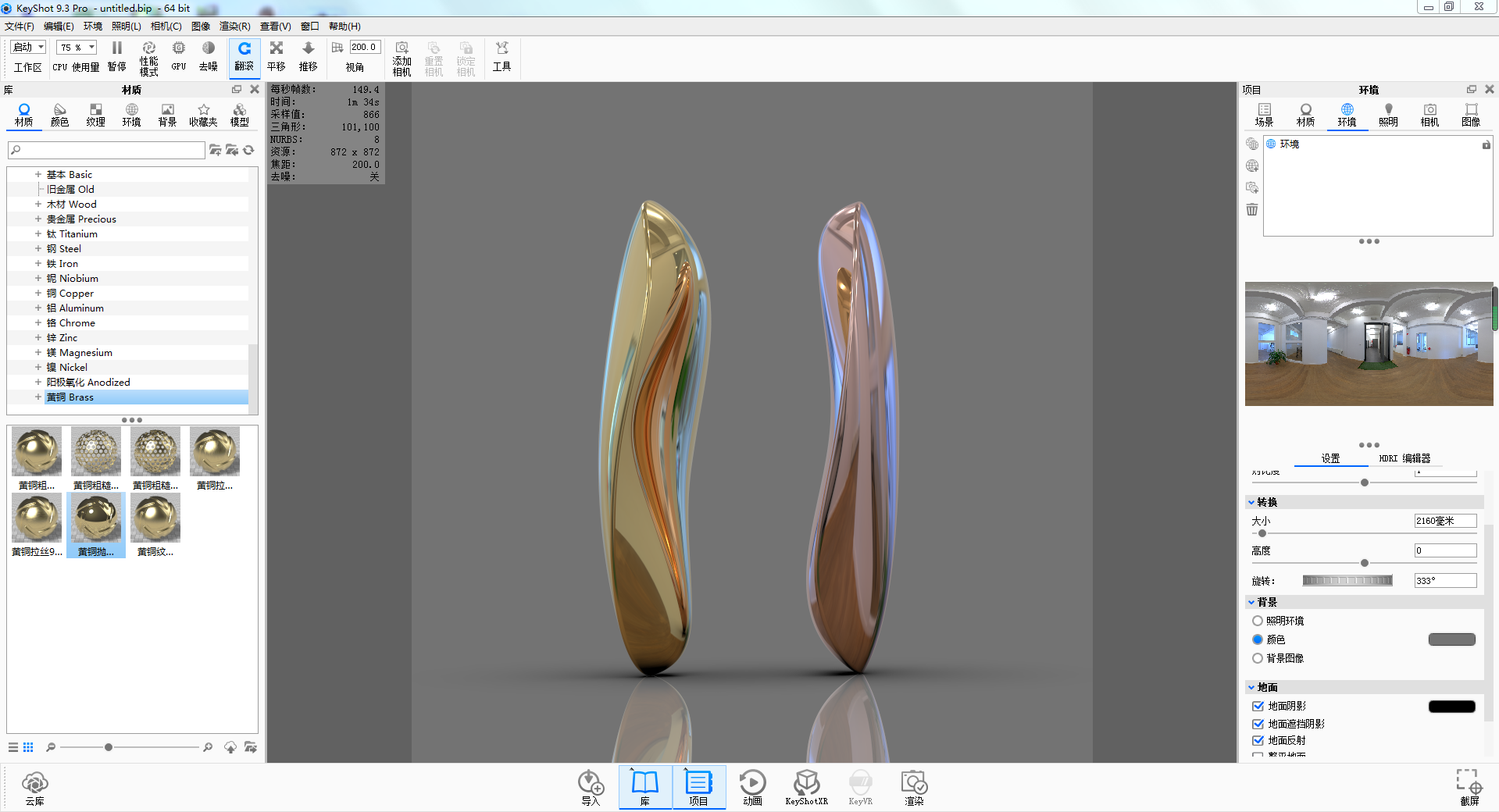This screenshot has height=812, width=1499.
Task: Pick the ground shadow color swatch
Action: coord(1451,706)
